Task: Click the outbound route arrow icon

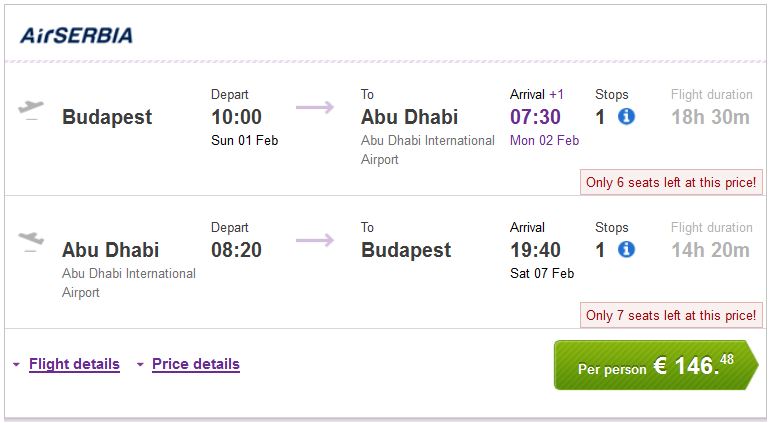Action: [x=315, y=108]
